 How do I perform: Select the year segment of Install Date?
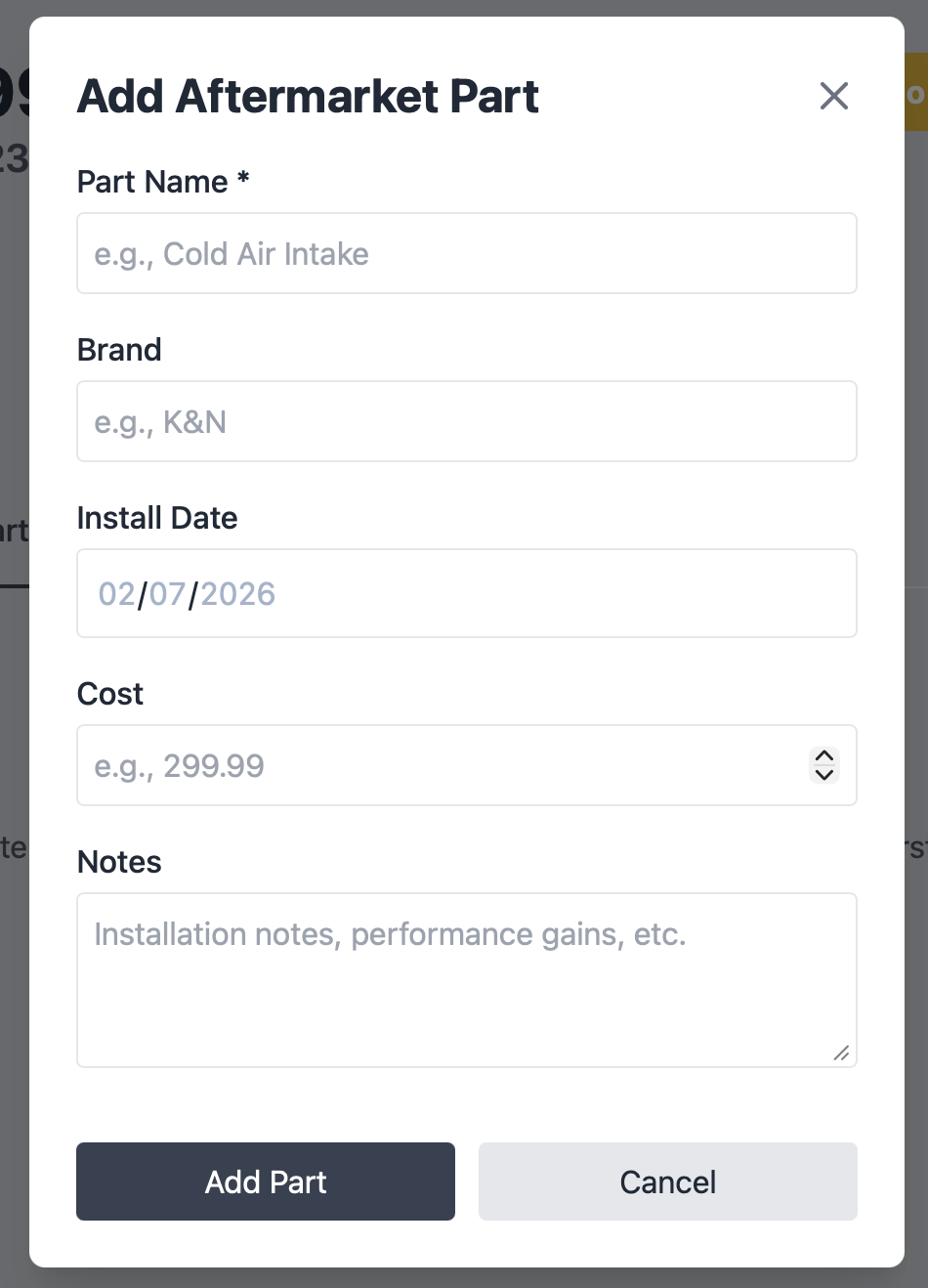coord(236,593)
